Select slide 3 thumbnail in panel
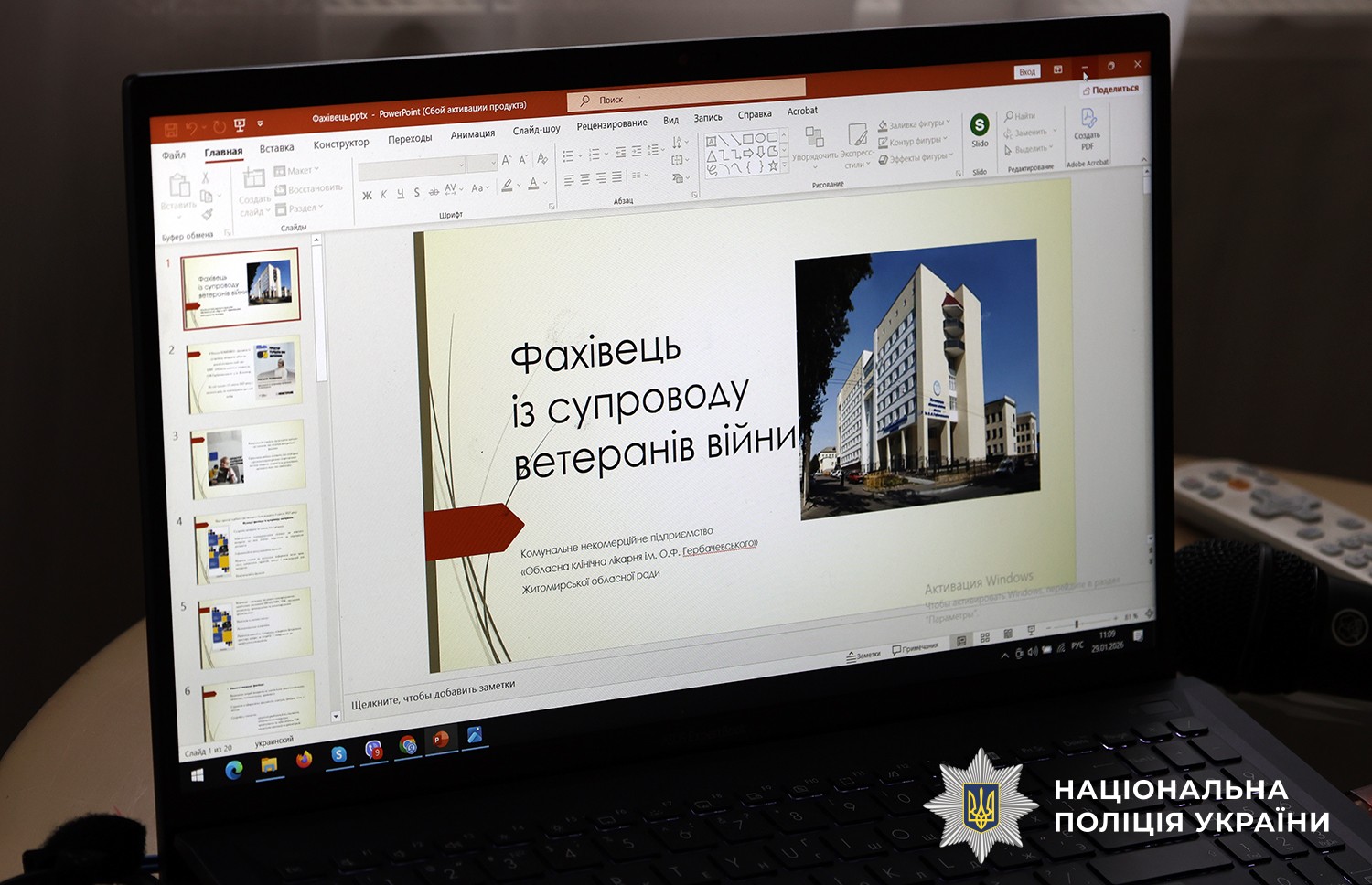The height and width of the screenshot is (885, 1372). pyautogui.click(x=248, y=457)
